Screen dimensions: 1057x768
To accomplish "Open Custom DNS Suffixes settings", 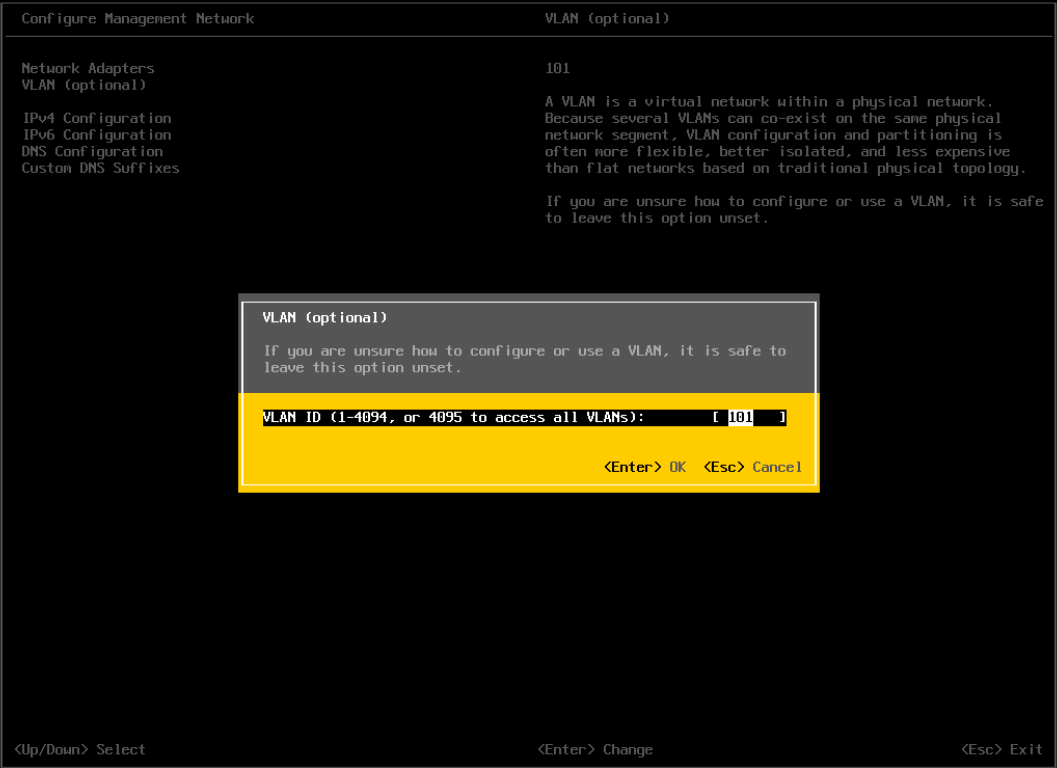I will [x=100, y=168].
